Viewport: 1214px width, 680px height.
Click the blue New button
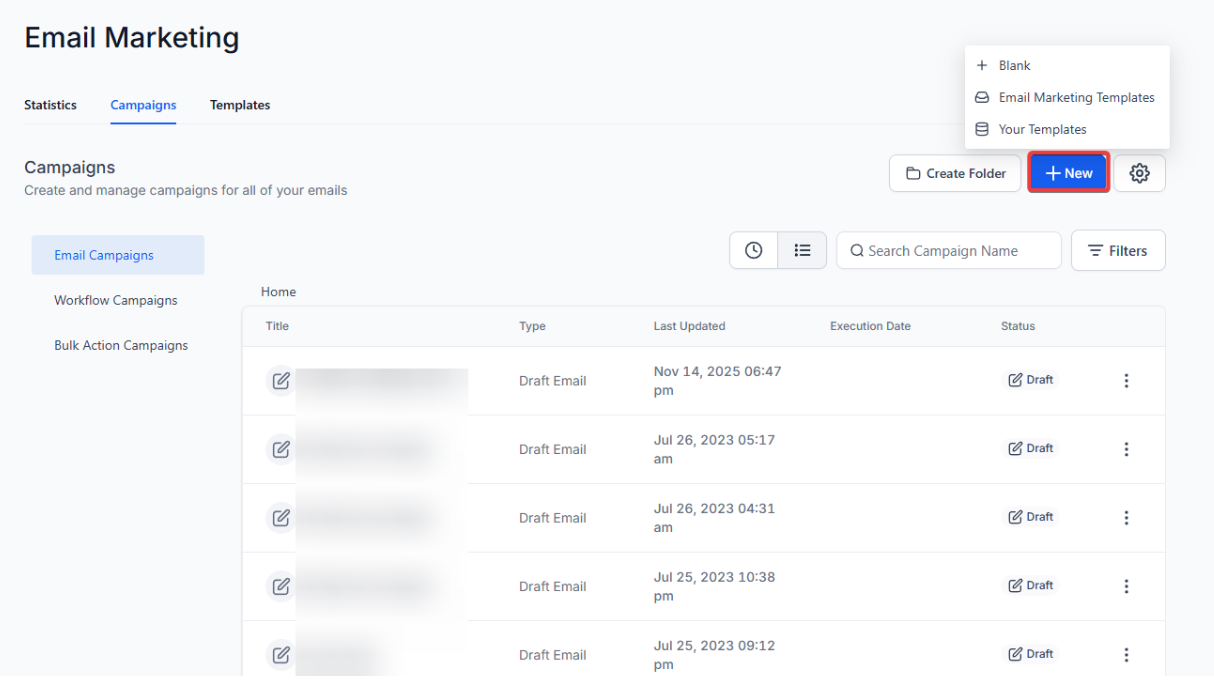click(x=1068, y=173)
